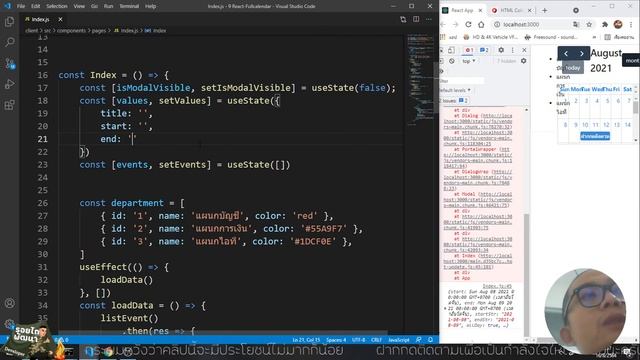This screenshot has width=640, height=360.
Task: Click the Chrome home button
Action: pos(481,24)
